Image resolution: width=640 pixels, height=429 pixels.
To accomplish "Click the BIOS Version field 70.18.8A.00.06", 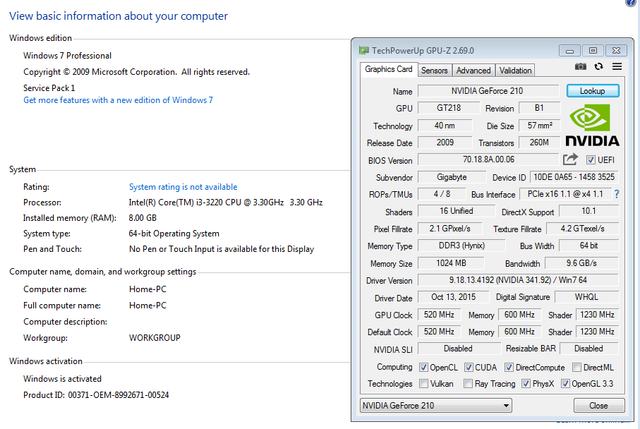I will click(x=488, y=160).
